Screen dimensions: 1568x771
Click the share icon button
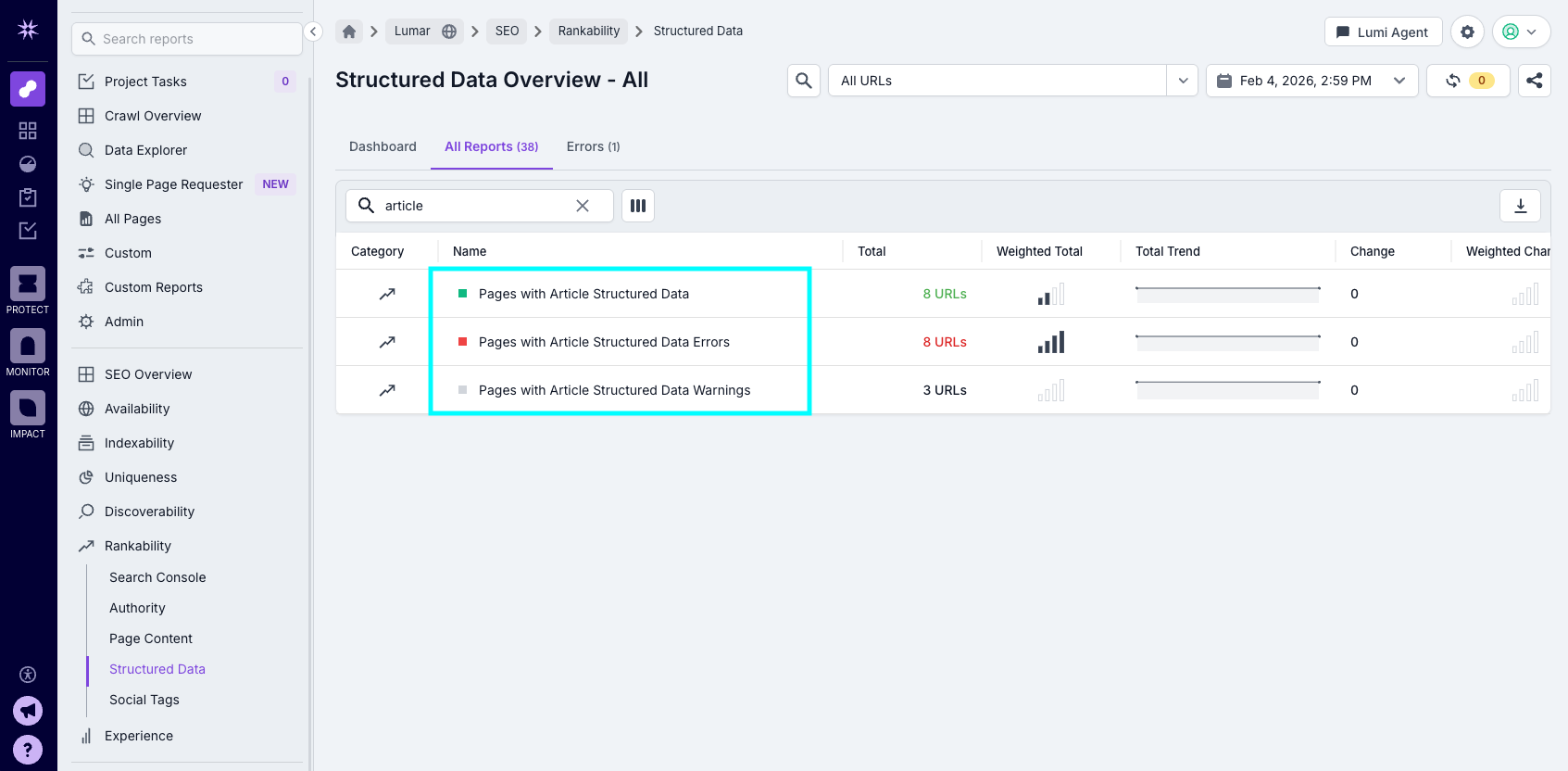(1534, 81)
